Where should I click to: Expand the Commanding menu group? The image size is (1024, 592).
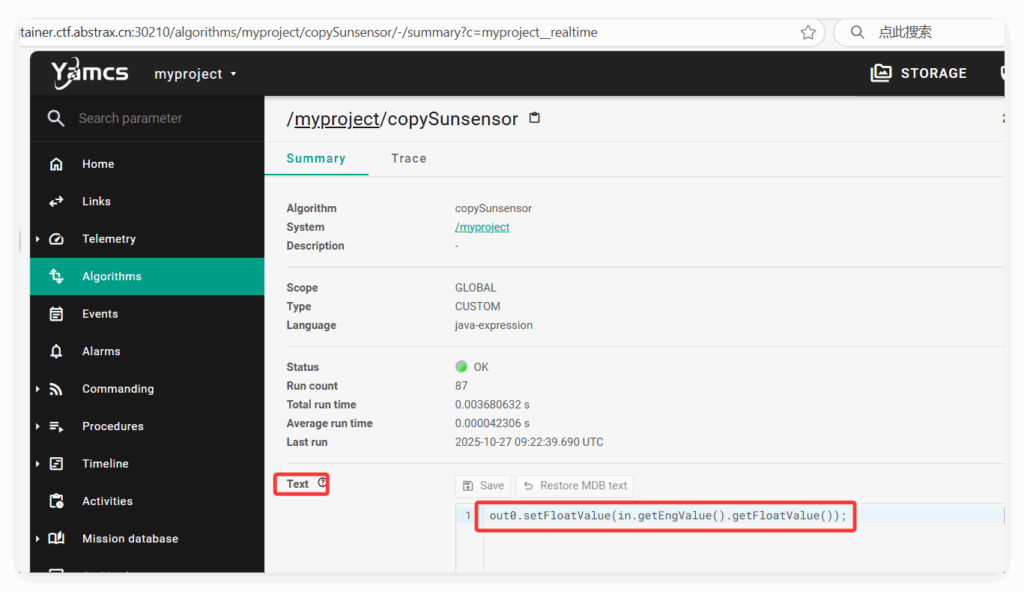(x=38, y=389)
